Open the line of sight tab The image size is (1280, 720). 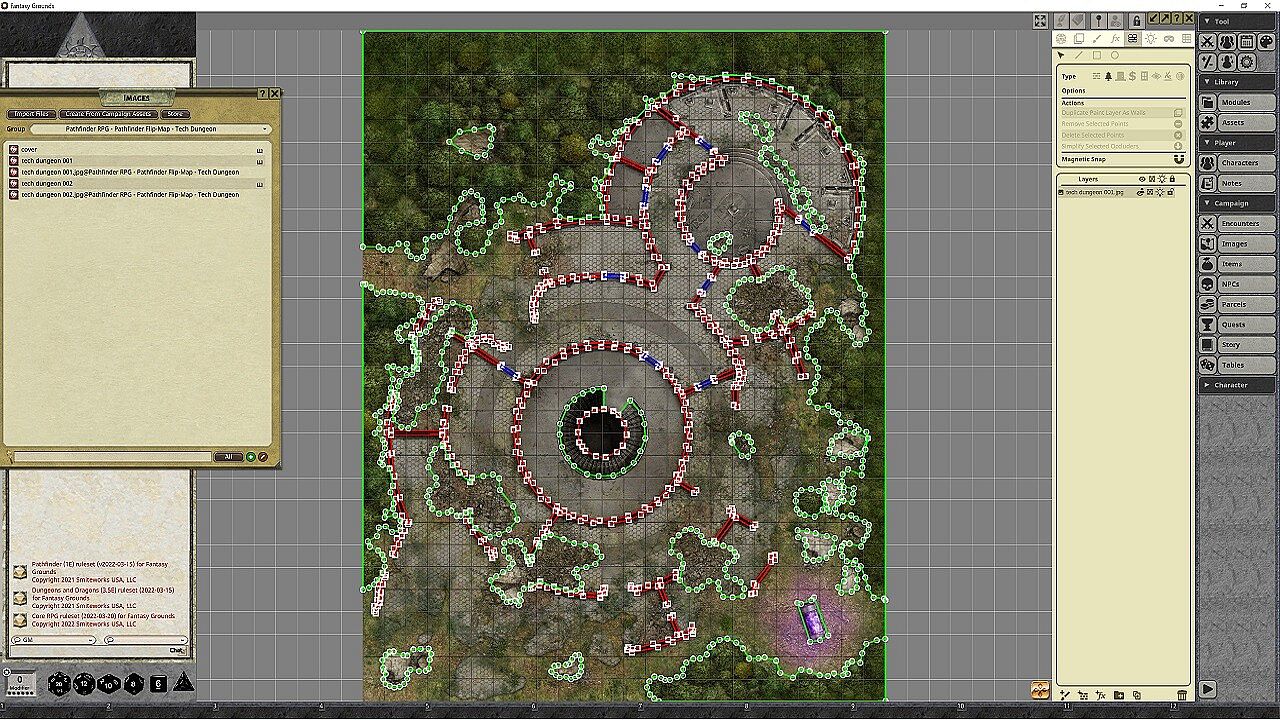point(1133,39)
